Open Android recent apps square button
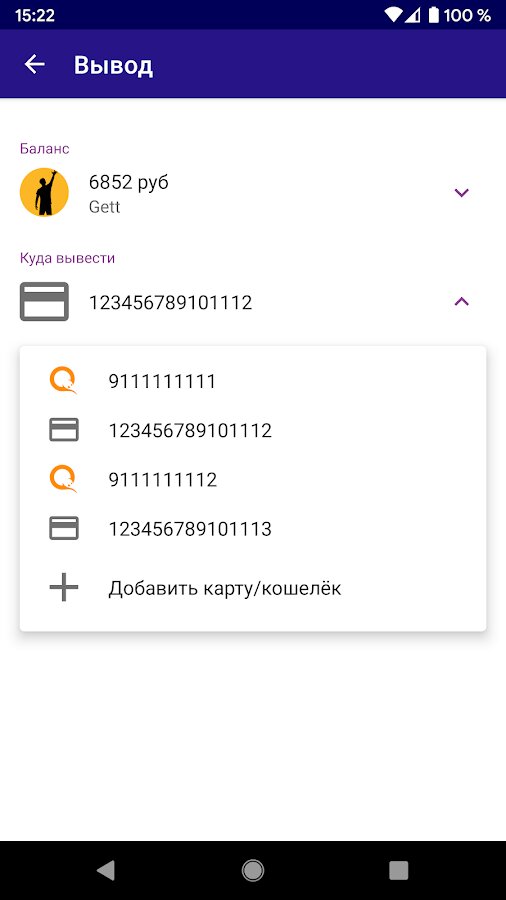Viewport: 506px width, 900px height. point(399,870)
